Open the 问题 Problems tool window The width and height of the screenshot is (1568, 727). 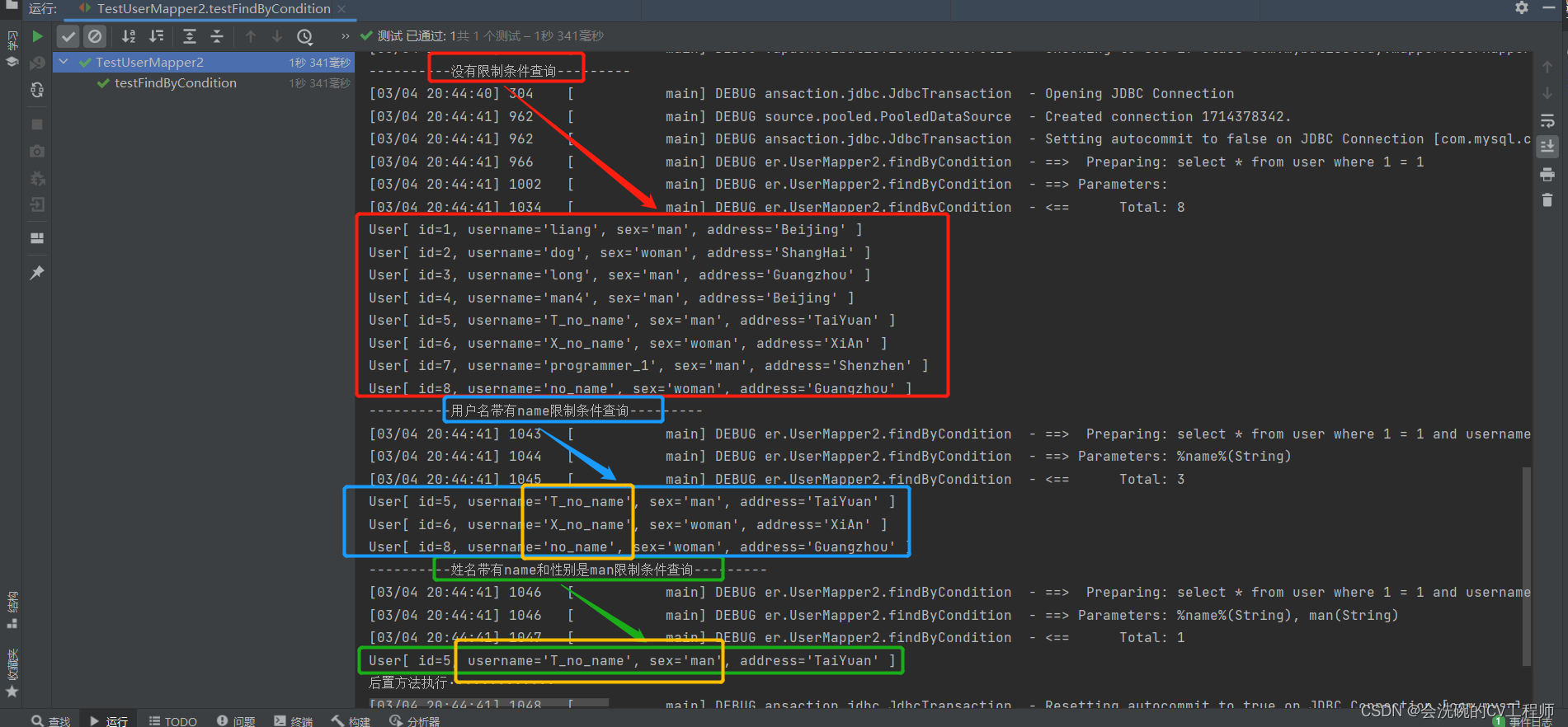236,720
